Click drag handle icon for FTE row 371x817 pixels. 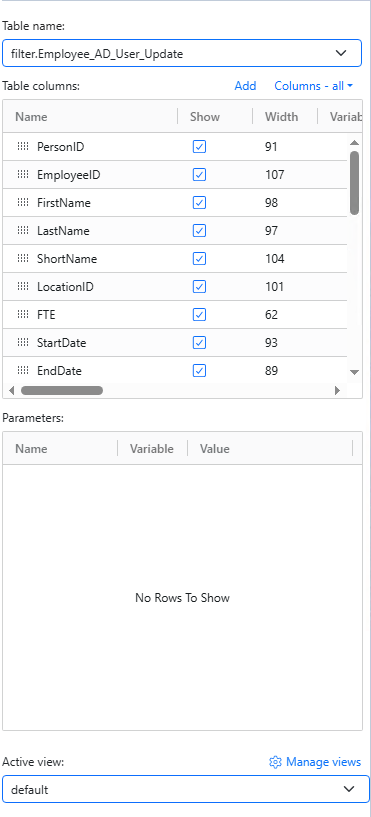click(x=22, y=315)
